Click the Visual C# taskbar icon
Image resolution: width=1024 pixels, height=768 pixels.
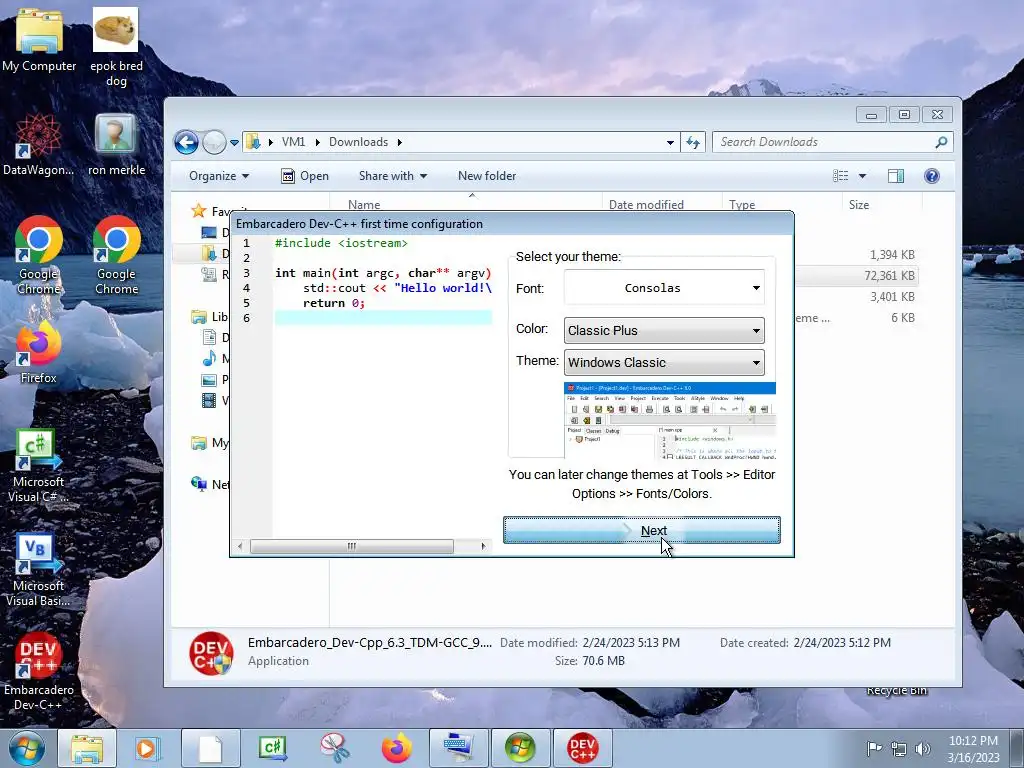coord(272,748)
